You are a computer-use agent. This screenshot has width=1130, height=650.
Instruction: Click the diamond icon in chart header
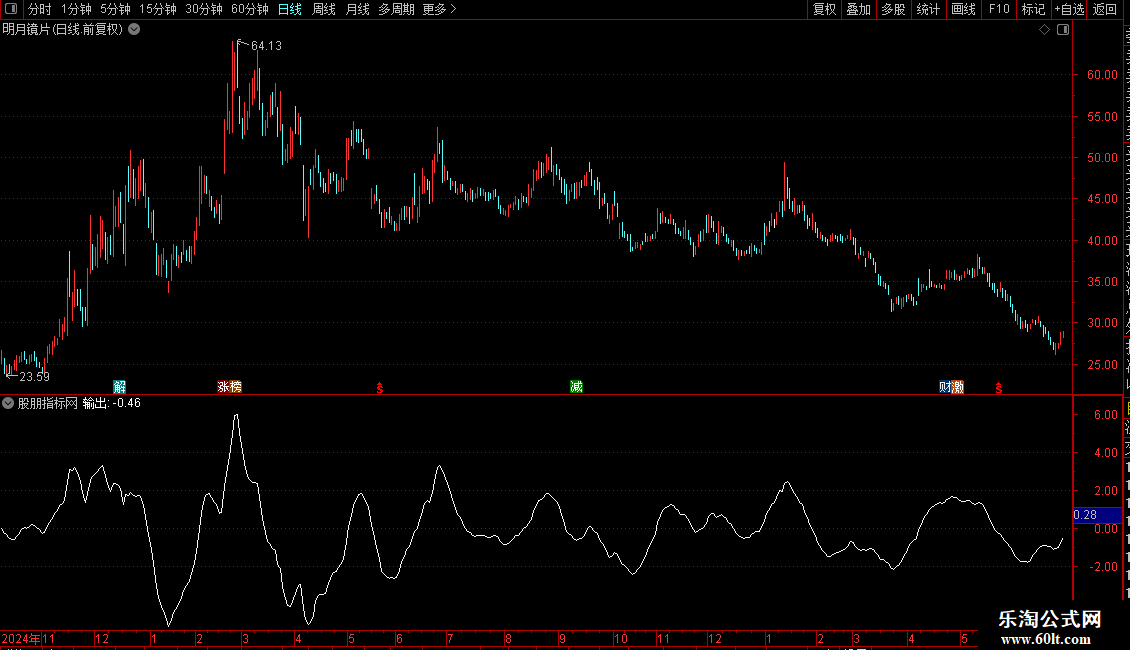(1044, 30)
